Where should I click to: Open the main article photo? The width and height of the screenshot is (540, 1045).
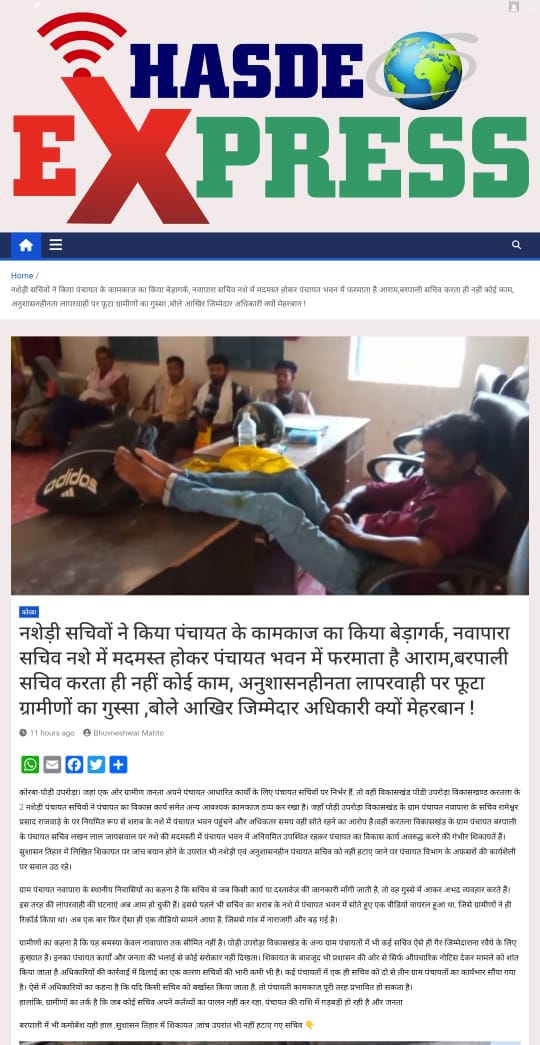(x=270, y=465)
